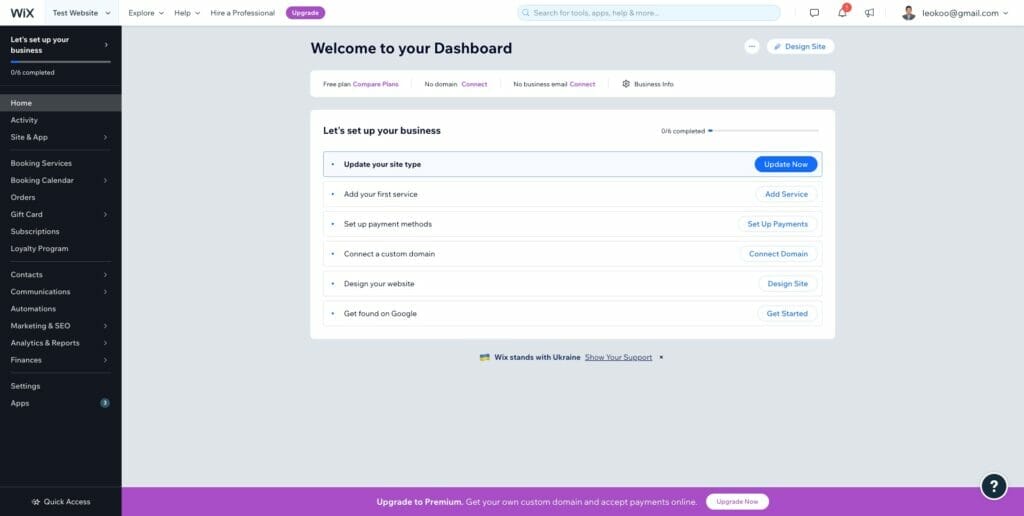Expand Marketing & SEO sidebar section

(60, 326)
